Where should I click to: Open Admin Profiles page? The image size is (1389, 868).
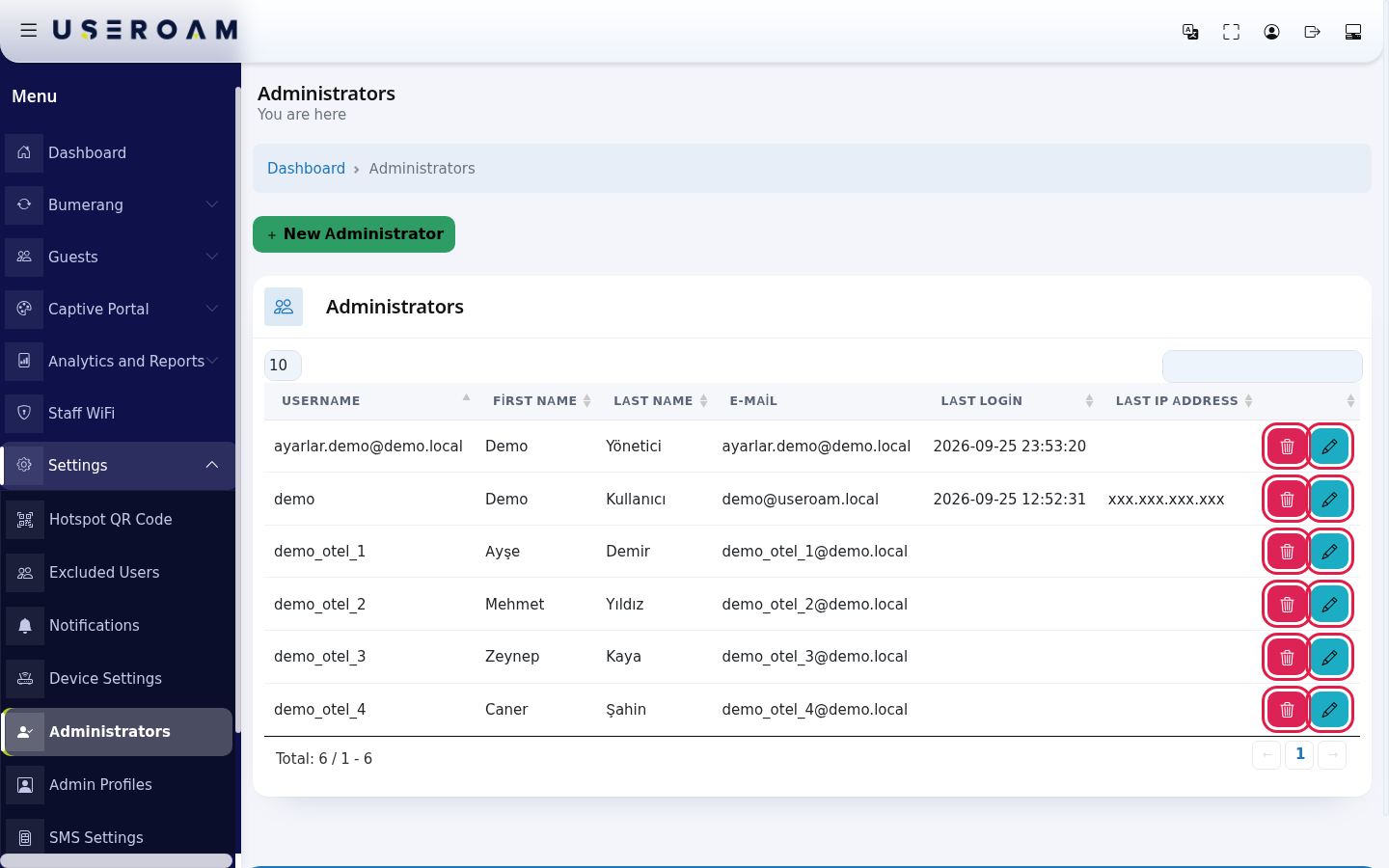(x=118, y=784)
